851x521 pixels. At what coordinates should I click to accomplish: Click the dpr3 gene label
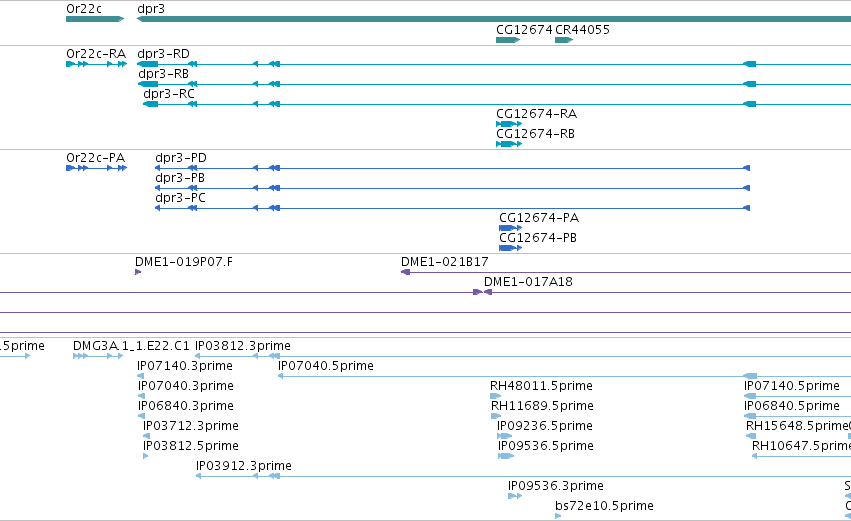click(151, 9)
